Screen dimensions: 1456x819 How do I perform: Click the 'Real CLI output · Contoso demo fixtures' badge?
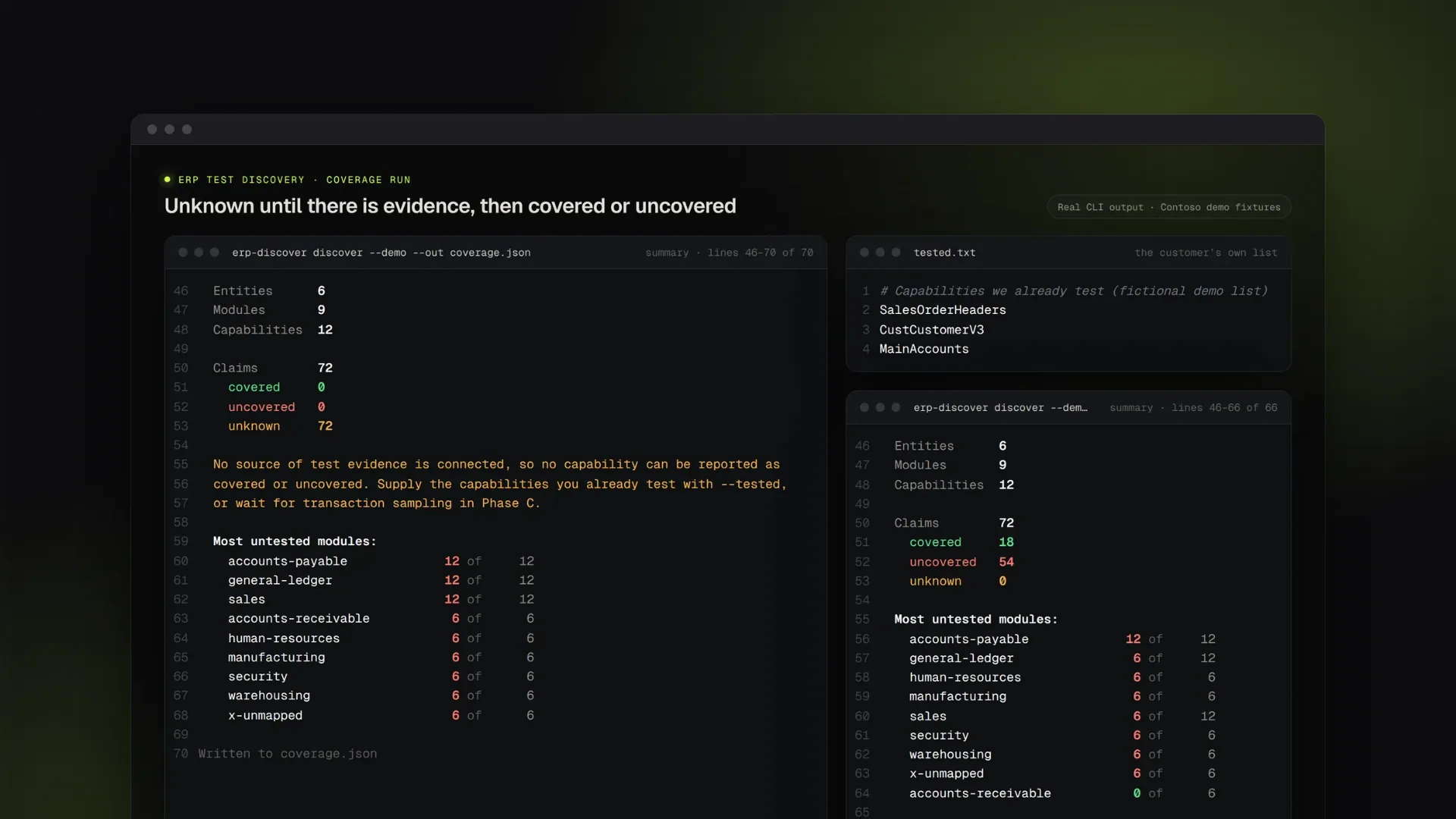point(1169,207)
